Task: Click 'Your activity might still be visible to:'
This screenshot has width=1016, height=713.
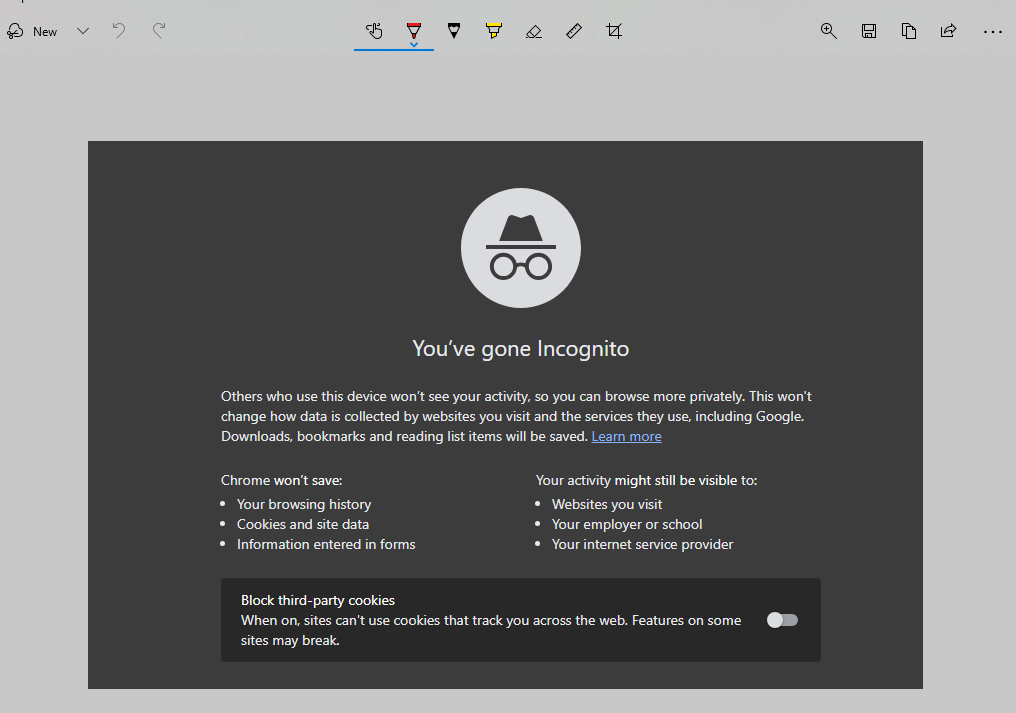Action: tap(647, 480)
